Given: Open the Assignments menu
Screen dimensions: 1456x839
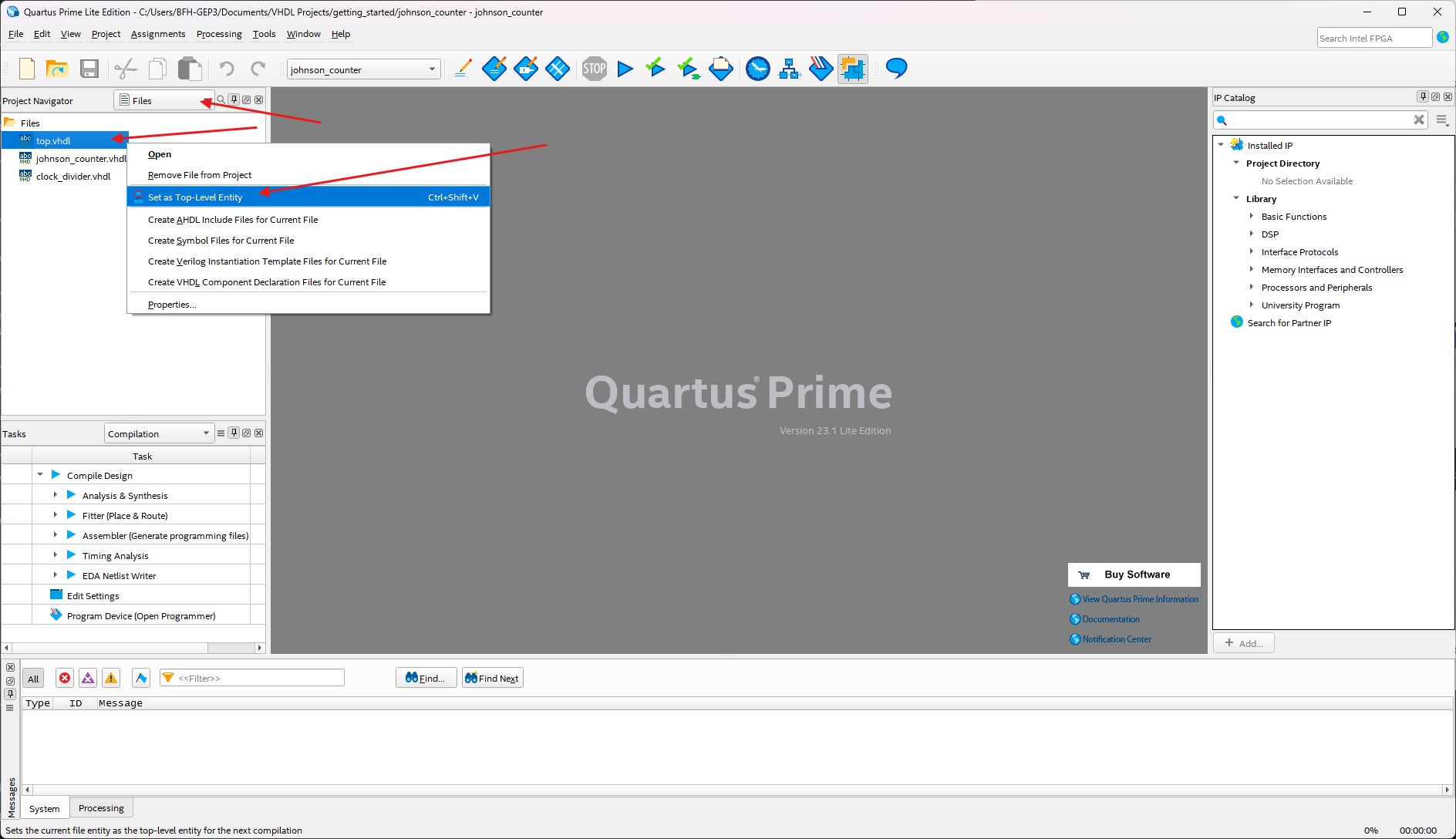Looking at the screenshot, I should pyautogui.click(x=158, y=34).
